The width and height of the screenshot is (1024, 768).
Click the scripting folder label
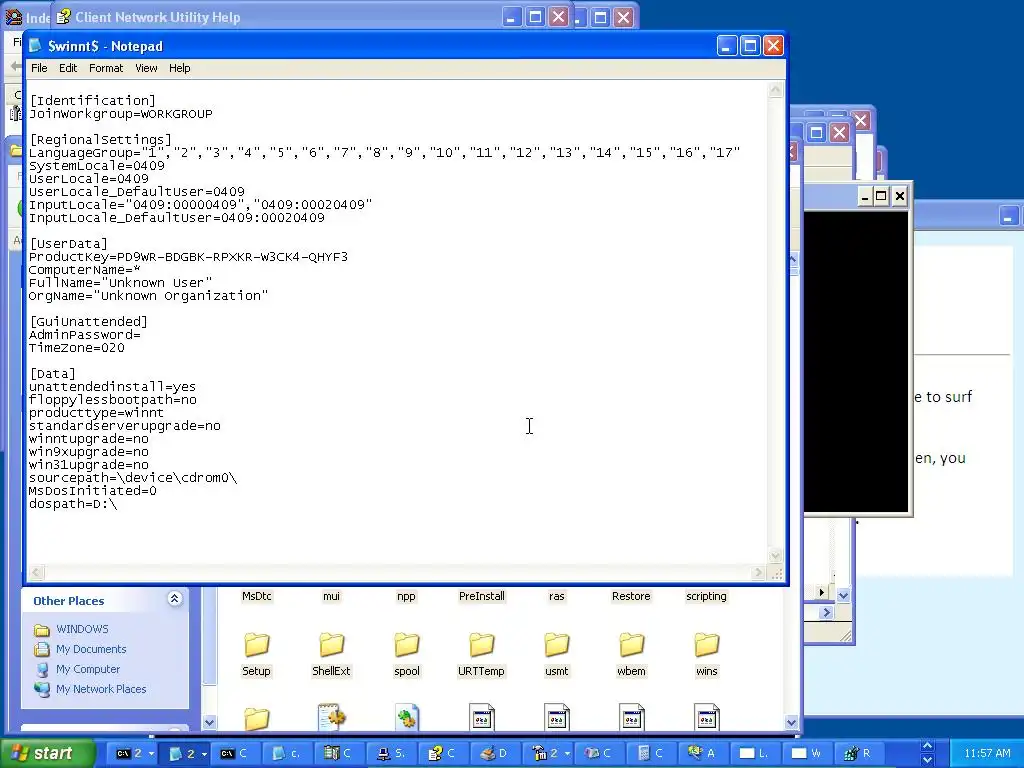click(706, 596)
